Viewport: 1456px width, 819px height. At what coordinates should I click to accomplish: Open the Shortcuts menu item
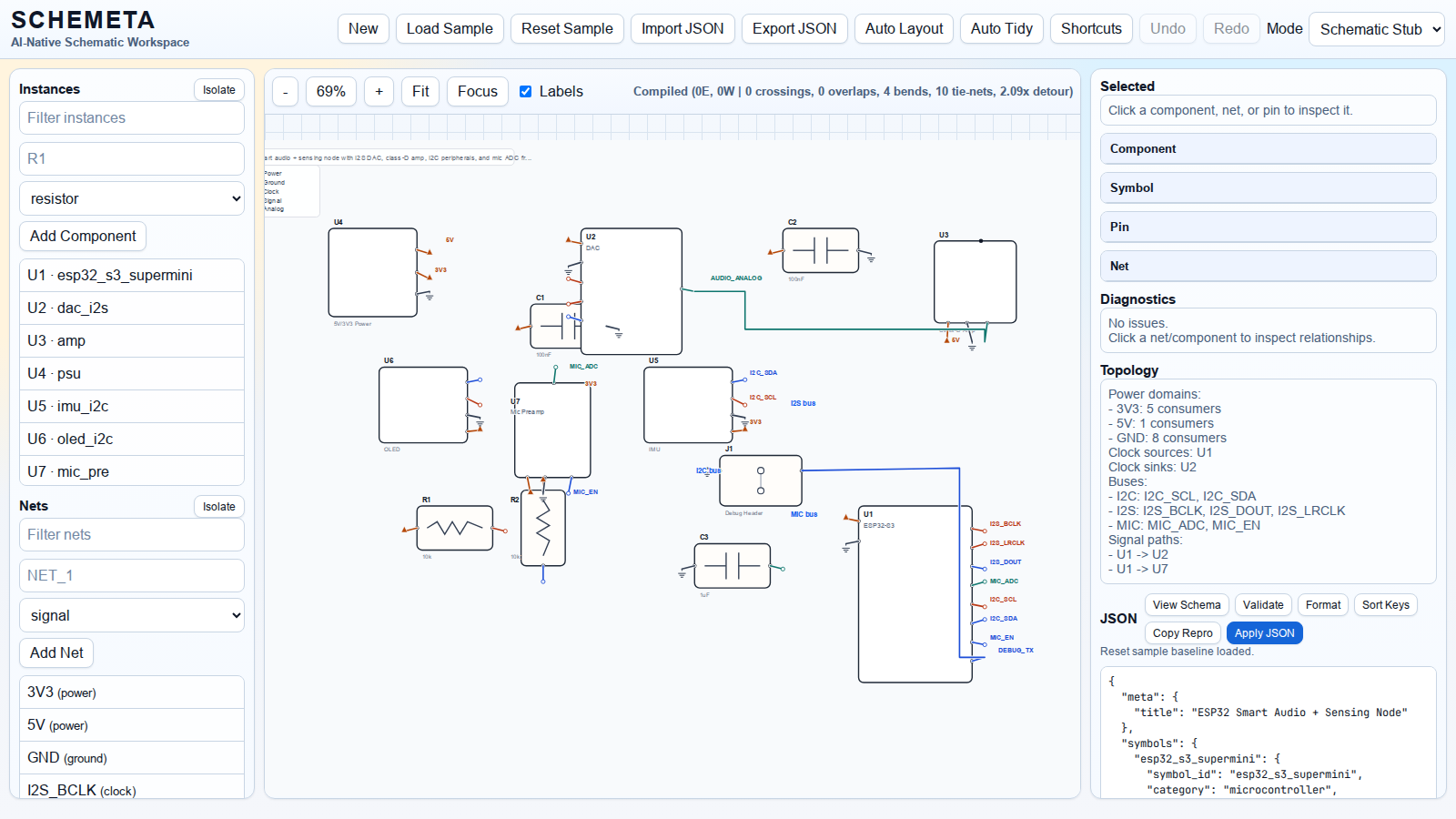click(x=1090, y=29)
